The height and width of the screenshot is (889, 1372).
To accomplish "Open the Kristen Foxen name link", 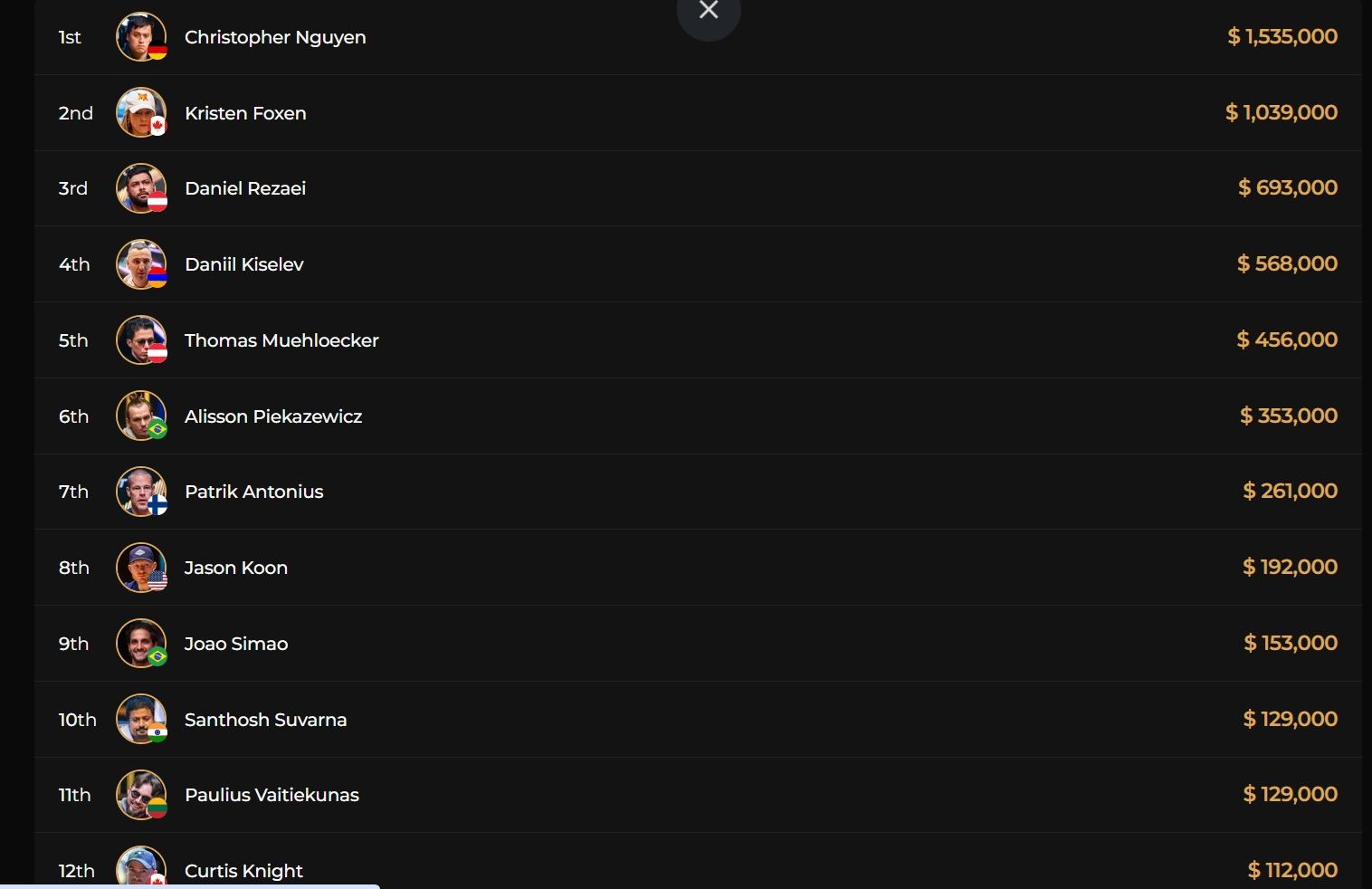I will (245, 113).
